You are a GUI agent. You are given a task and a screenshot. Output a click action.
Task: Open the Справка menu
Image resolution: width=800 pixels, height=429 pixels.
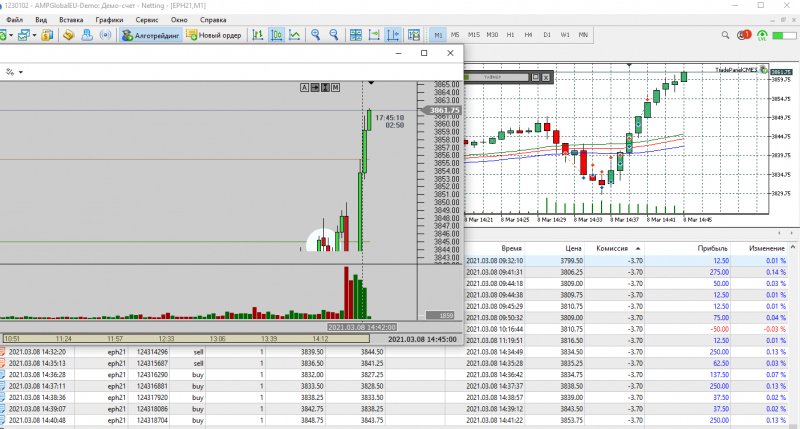click(213, 20)
